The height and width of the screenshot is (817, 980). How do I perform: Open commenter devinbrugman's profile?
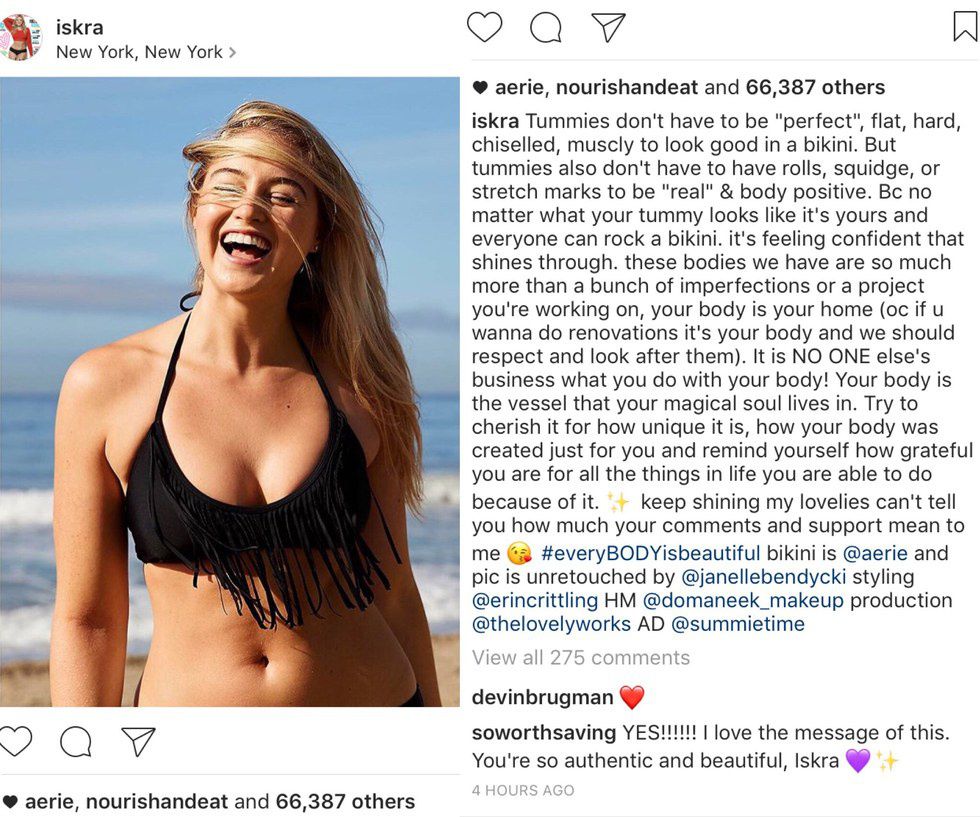point(540,697)
